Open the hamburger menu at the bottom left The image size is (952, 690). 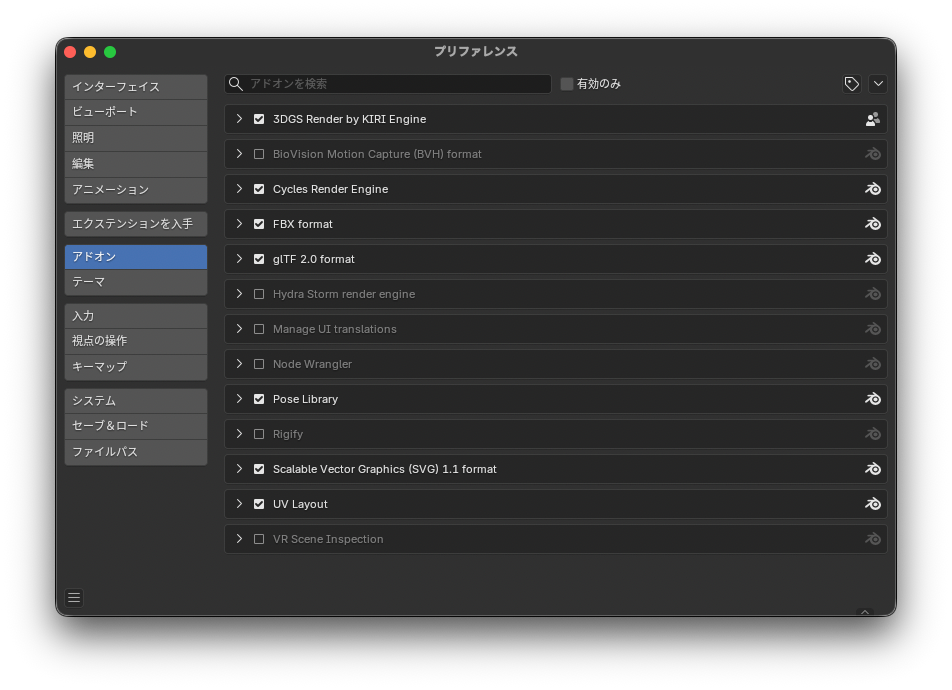(x=73, y=597)
